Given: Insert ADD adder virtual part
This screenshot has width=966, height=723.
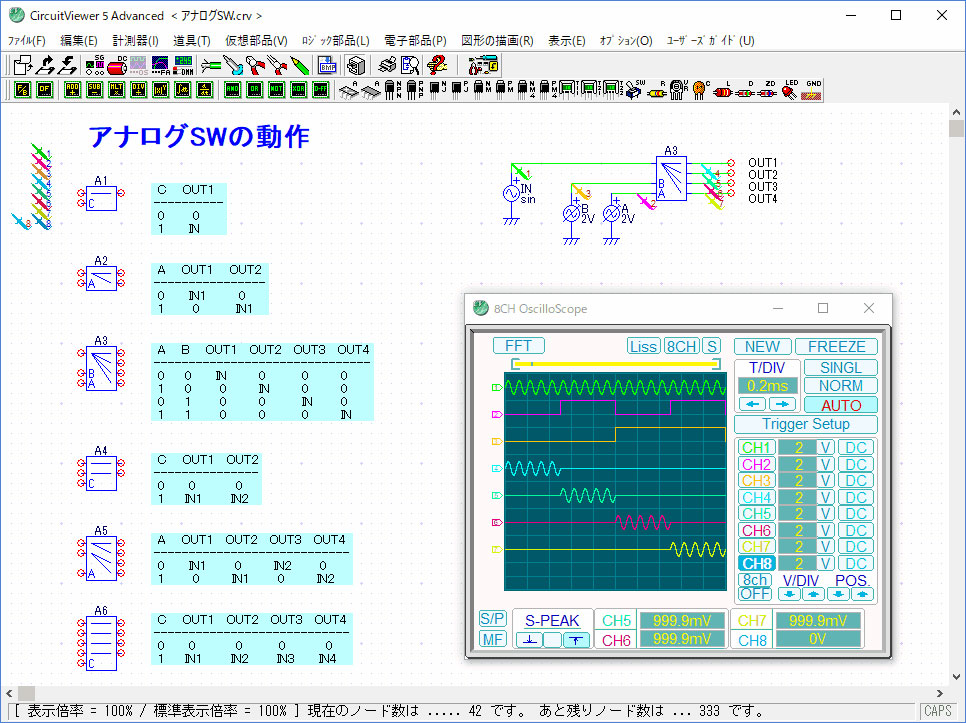Looking at the screenshot, I should (72, 90).
